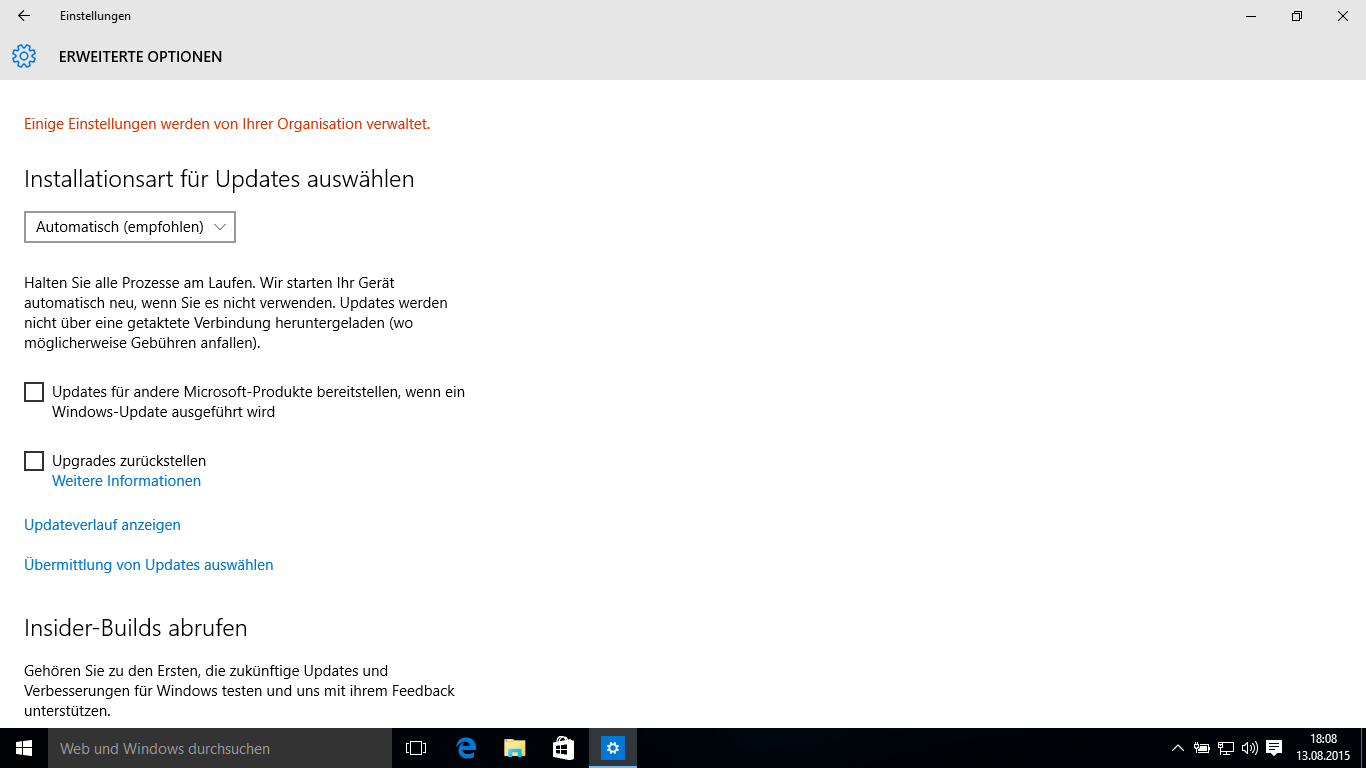Open the Windows Start menu
1366x768 pixels.
tap(24, 748)
